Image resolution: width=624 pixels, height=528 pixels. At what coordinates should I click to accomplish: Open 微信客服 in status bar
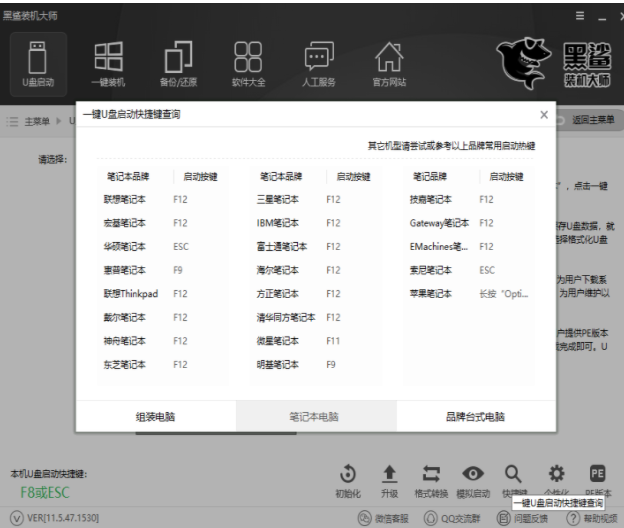(x=384, y=518)
